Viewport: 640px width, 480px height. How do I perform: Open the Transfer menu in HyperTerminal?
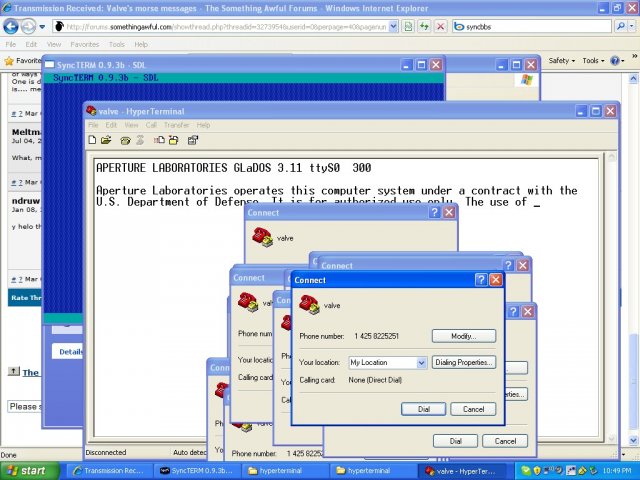[x=177, y=125]
